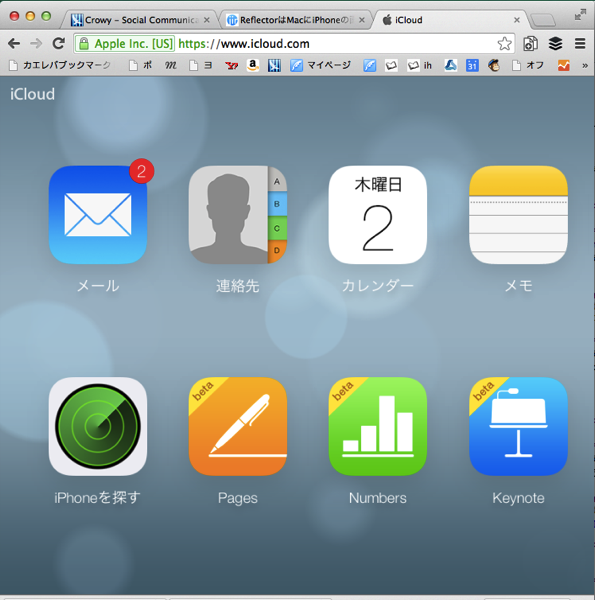Close the iCloud tab
Viewport: 595px width, 600px height.
click(517, 20)
